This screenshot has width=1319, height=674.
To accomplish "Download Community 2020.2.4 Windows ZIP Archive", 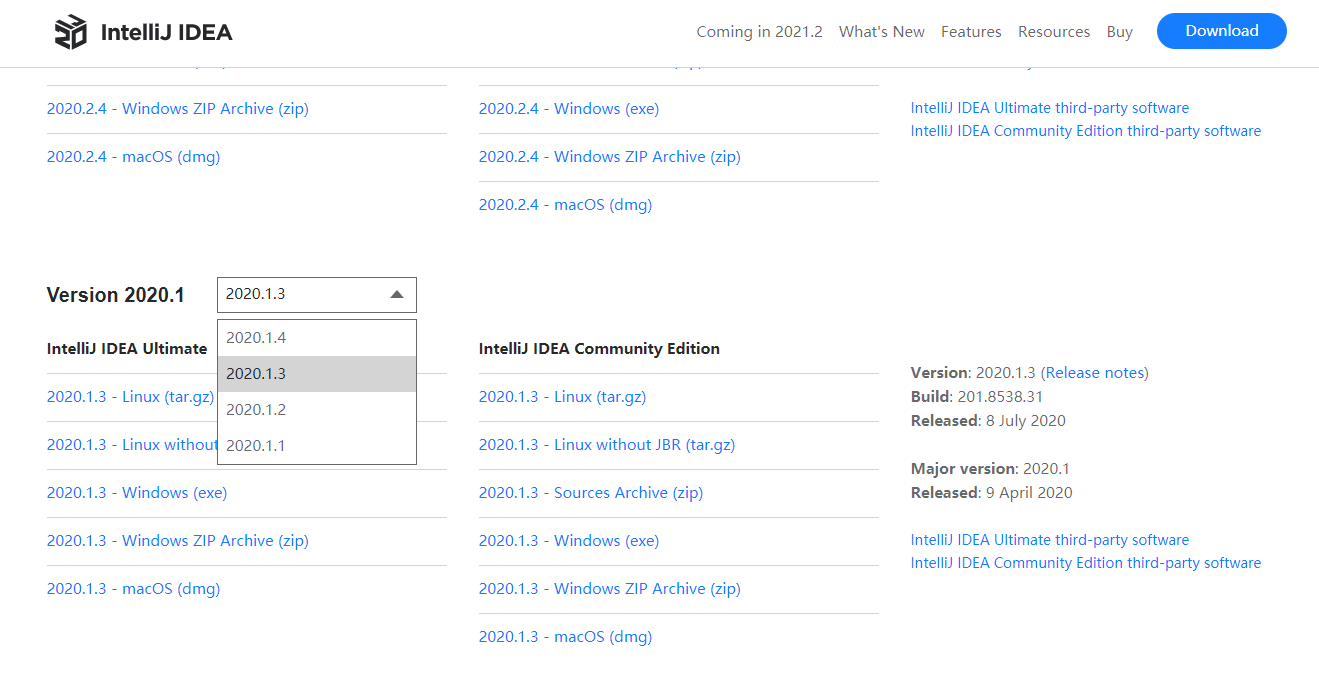I will tap(610, 157).
